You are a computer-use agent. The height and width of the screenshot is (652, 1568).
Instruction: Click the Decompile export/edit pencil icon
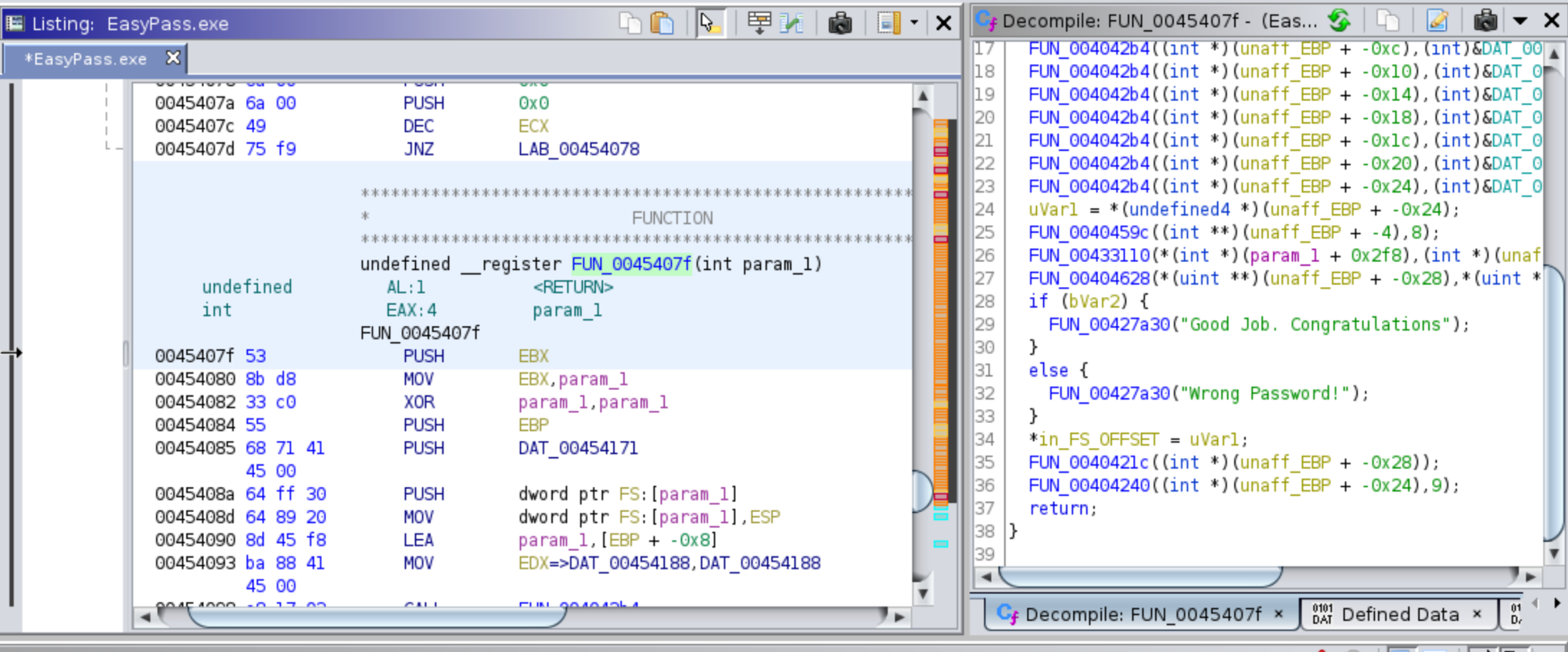coord(1437,20)
